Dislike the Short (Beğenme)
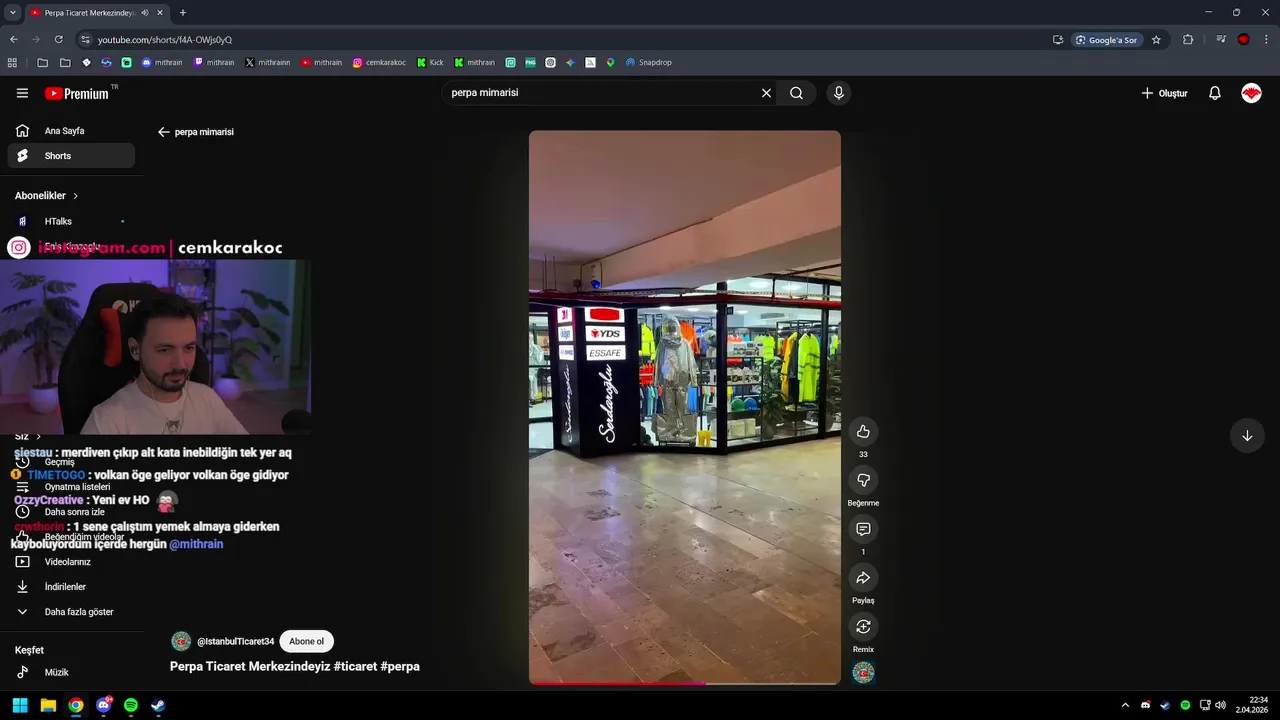 [863, 480]
